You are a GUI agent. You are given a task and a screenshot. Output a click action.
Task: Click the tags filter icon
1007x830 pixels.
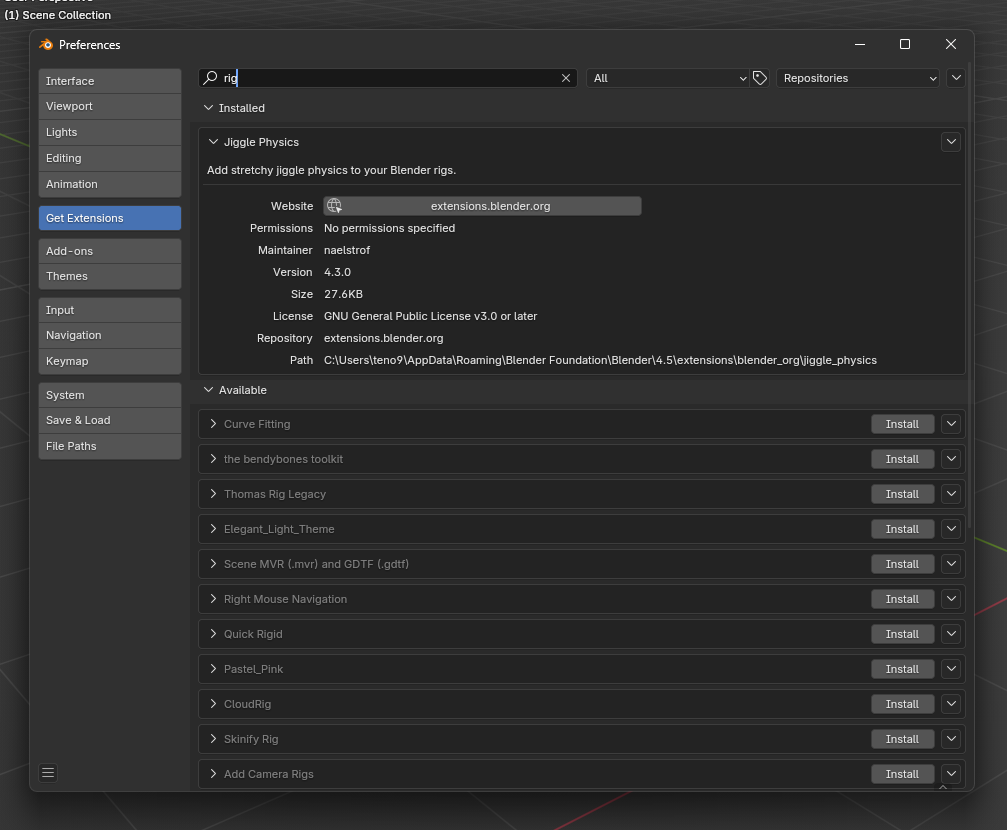[760, 78]
